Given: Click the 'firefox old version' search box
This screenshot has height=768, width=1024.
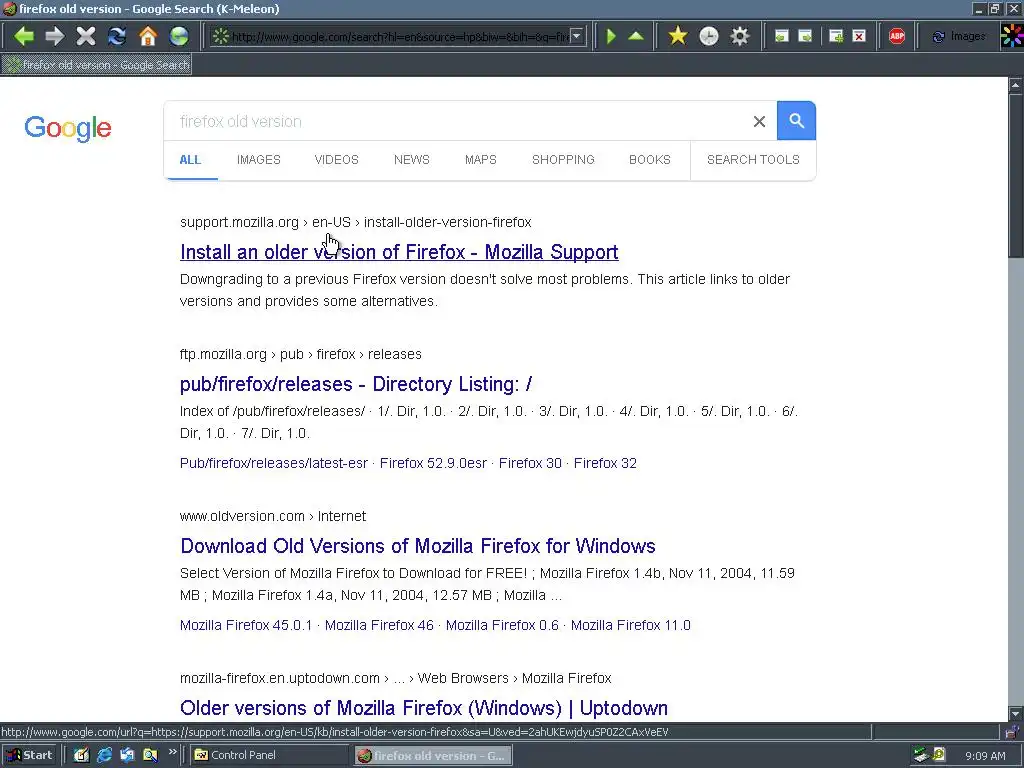Looking at the screenshot, I should click(x=457, y=121).
